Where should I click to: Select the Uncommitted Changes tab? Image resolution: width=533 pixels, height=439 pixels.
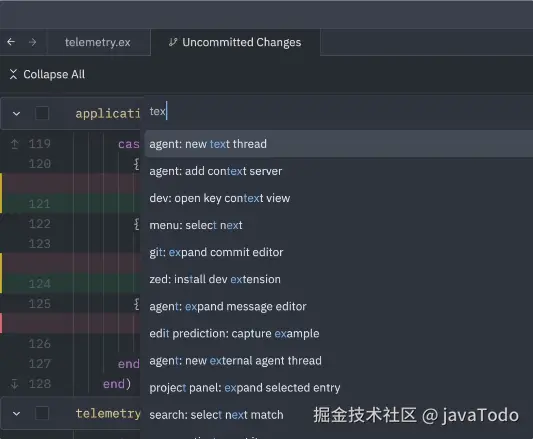click(235, 42)
